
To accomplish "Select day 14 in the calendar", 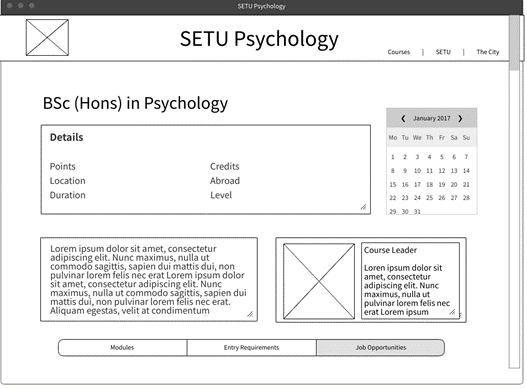I will tap(466, 171).
